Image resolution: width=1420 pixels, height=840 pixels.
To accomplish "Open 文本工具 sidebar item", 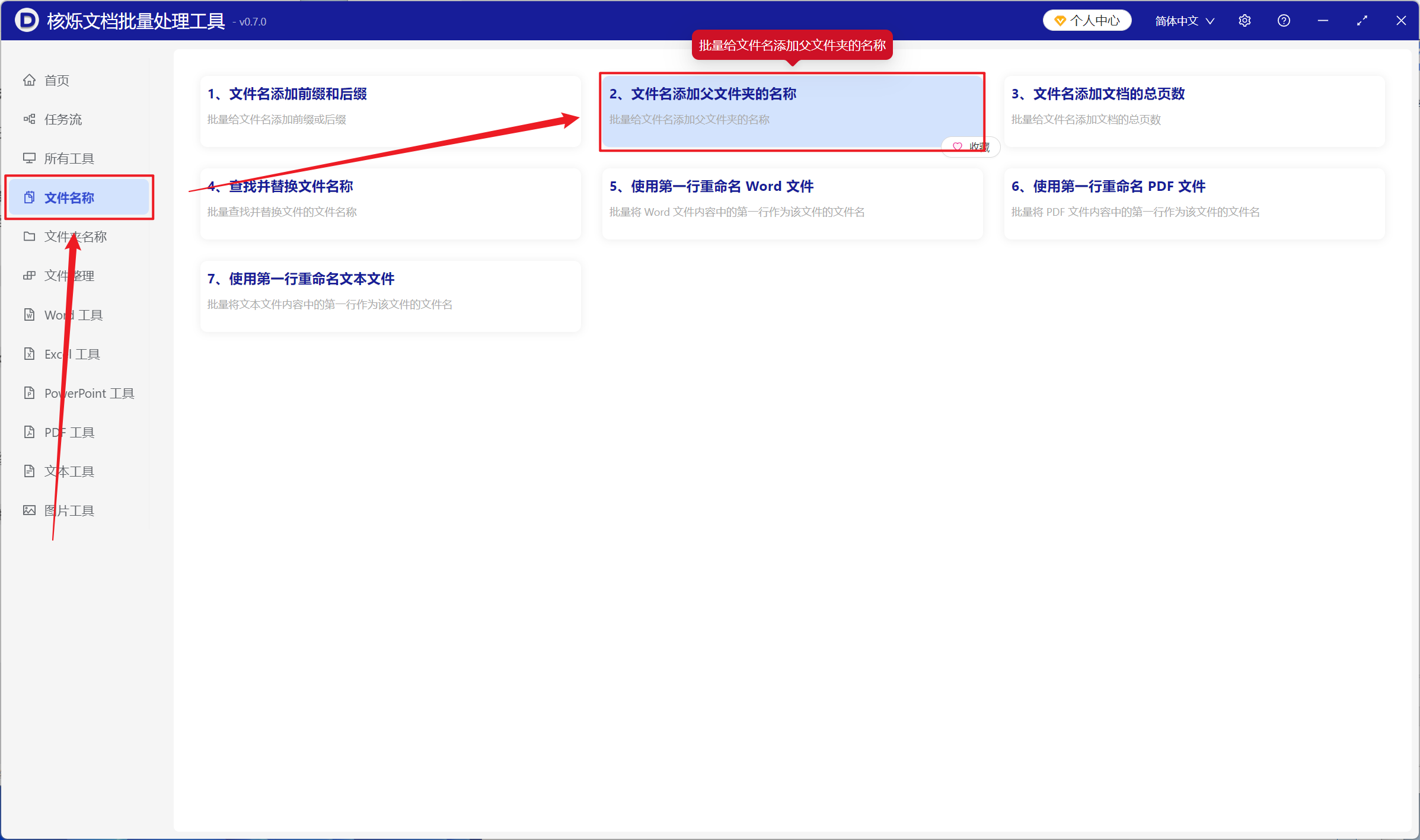I will 77,471.
